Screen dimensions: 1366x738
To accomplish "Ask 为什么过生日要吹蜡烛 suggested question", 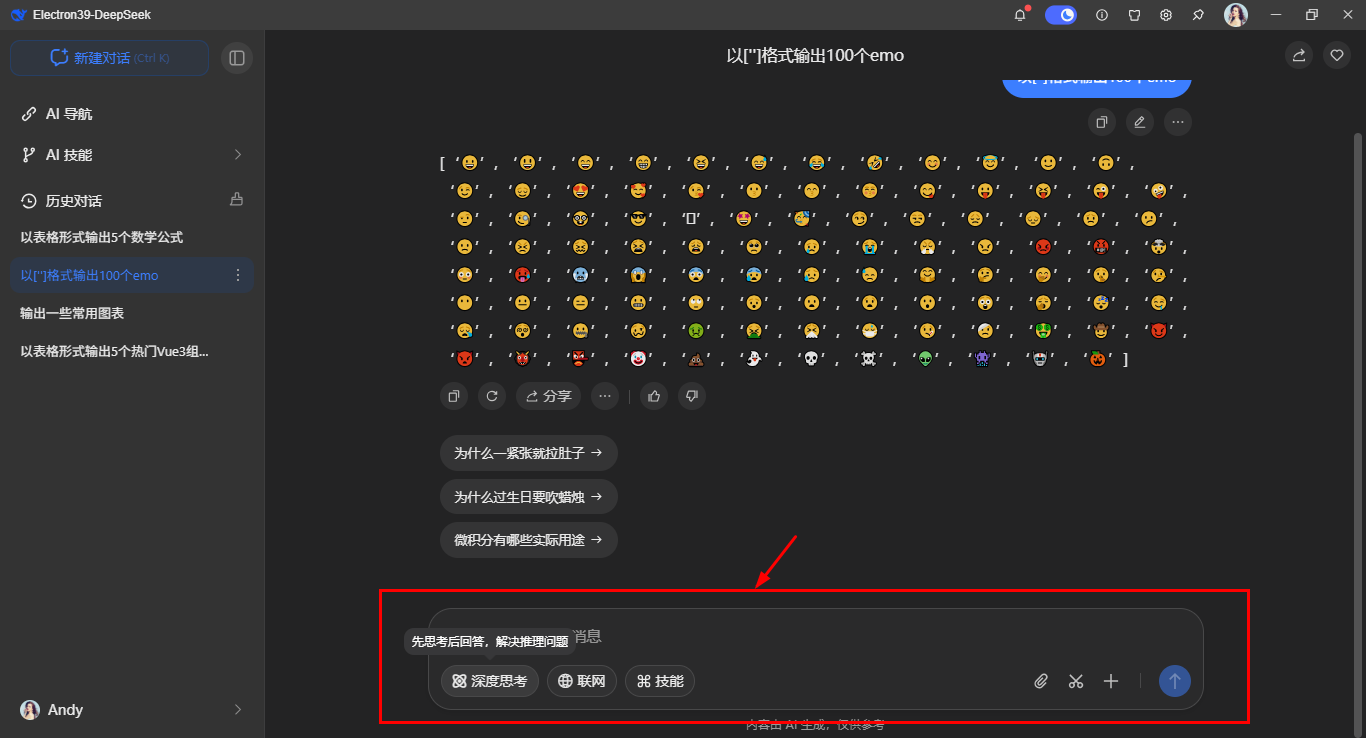I will [528, 496].
